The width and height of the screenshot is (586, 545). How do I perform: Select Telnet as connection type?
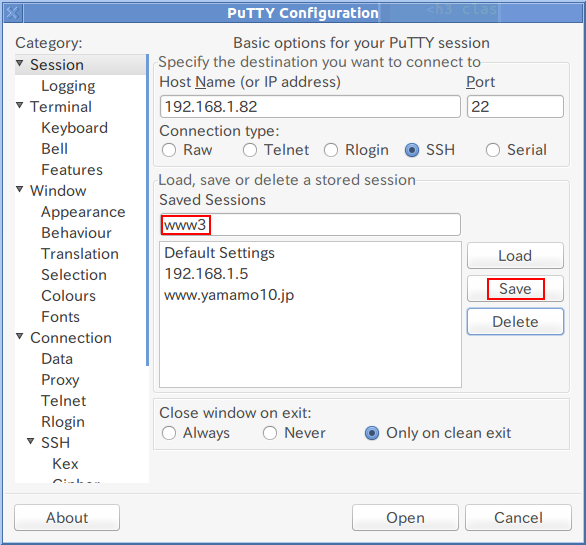[250, 150]
